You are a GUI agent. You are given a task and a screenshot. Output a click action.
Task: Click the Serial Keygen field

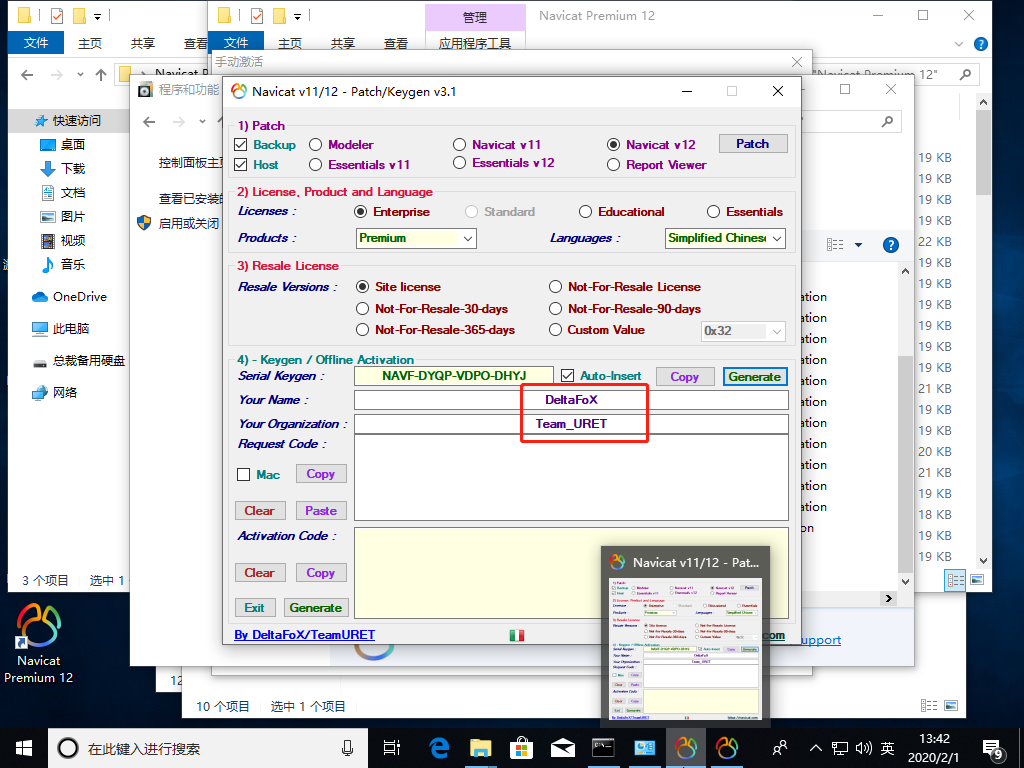pyautogui.click(x=454, y=376)
